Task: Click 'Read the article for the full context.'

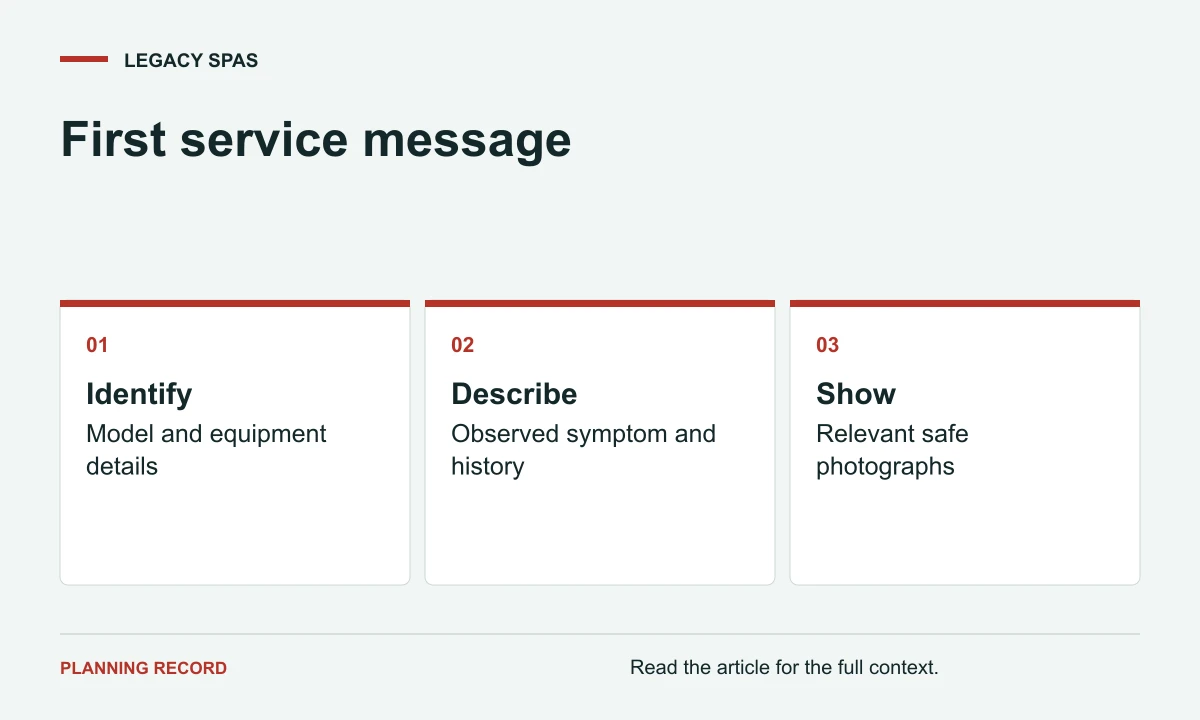Action: [784, 667]
